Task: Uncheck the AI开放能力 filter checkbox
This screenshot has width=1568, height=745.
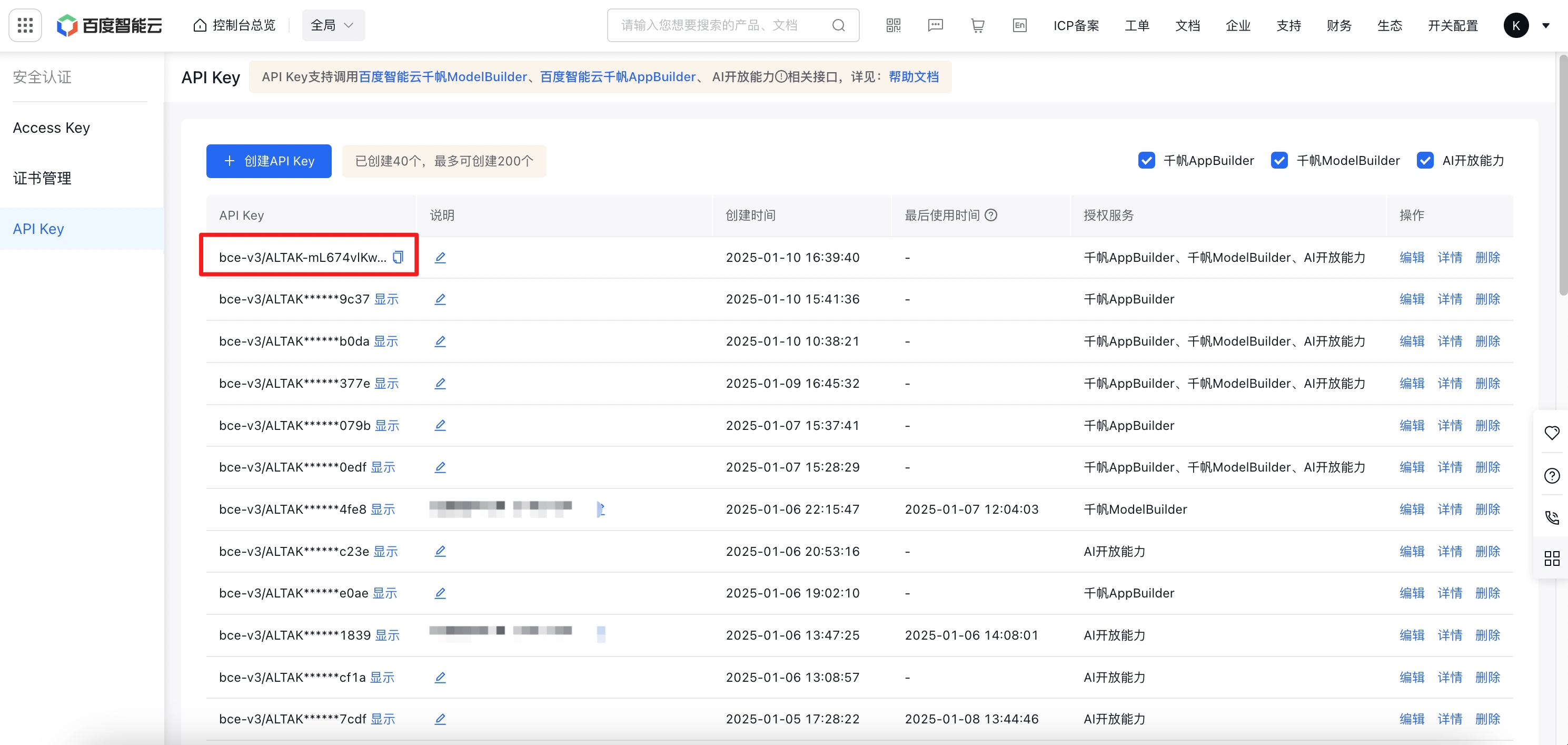Action: [1425, 160]
